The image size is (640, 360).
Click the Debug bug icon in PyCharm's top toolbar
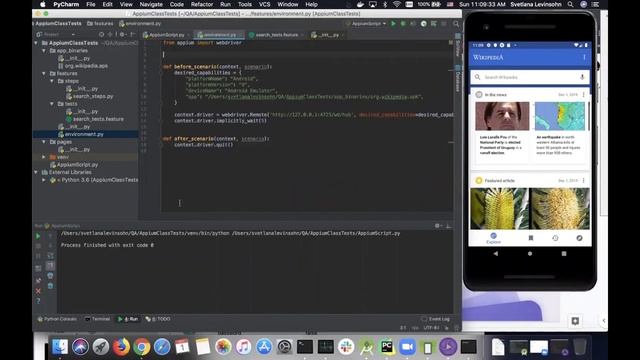click(403, 24)
